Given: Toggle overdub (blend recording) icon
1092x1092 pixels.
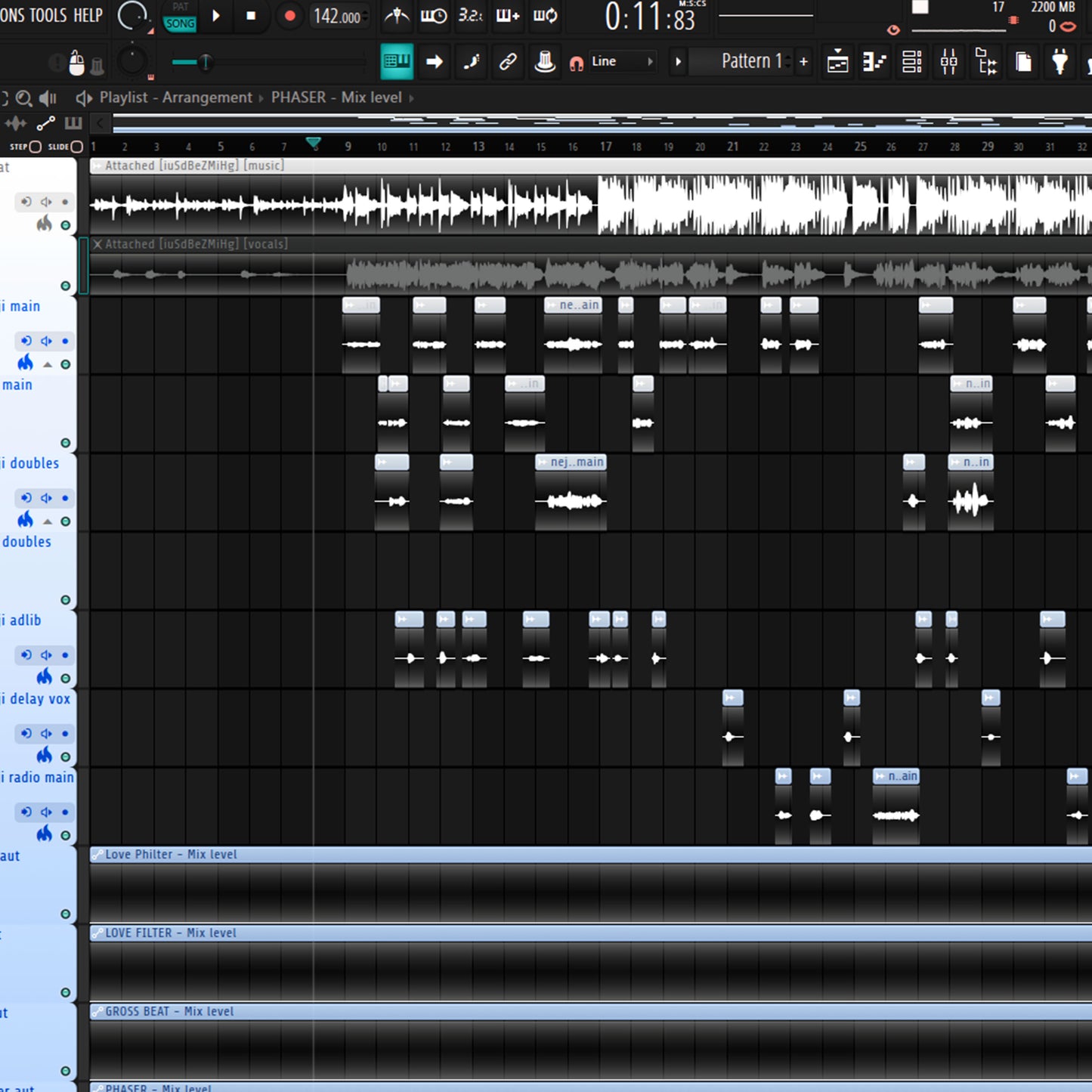Looking at the screenshot, I should coord(507,16).
